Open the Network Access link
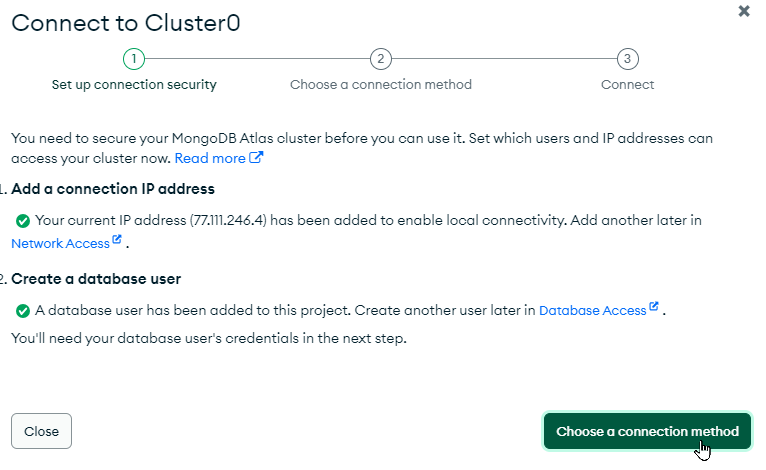Screen dimensions: 766x470 tap(61, 243)
